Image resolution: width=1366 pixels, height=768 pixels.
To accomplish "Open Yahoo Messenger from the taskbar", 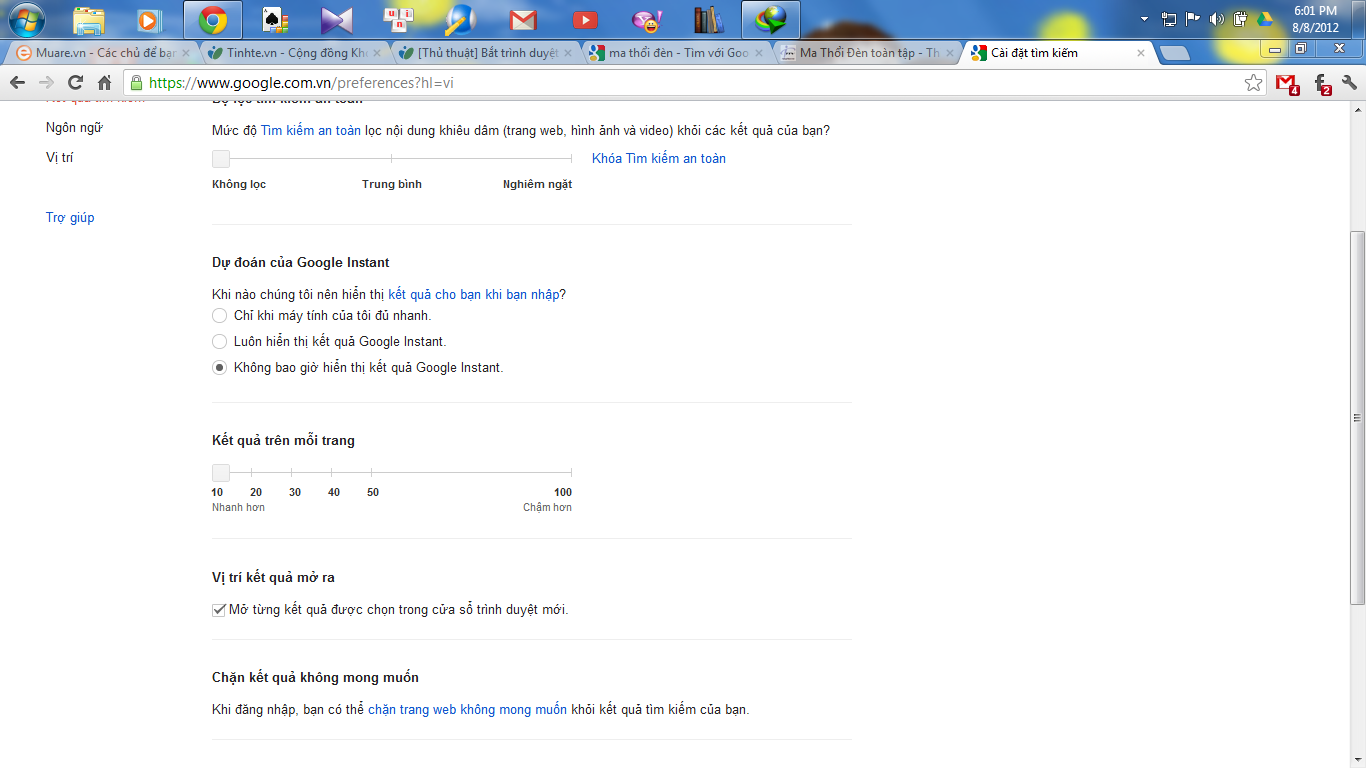I will coord(647,20).
